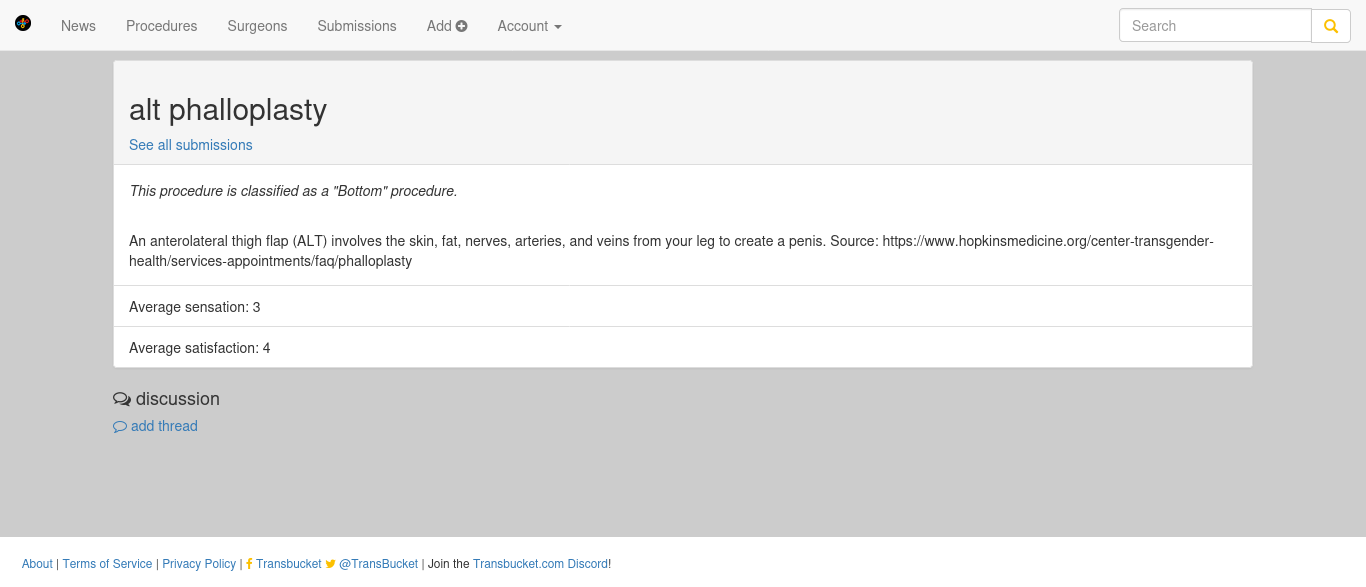The height and width of the screenshot is (587, 1366).
Task: Click the discussion speech bubbles icon
Action: pyautogui.click(x=122, y=399)
